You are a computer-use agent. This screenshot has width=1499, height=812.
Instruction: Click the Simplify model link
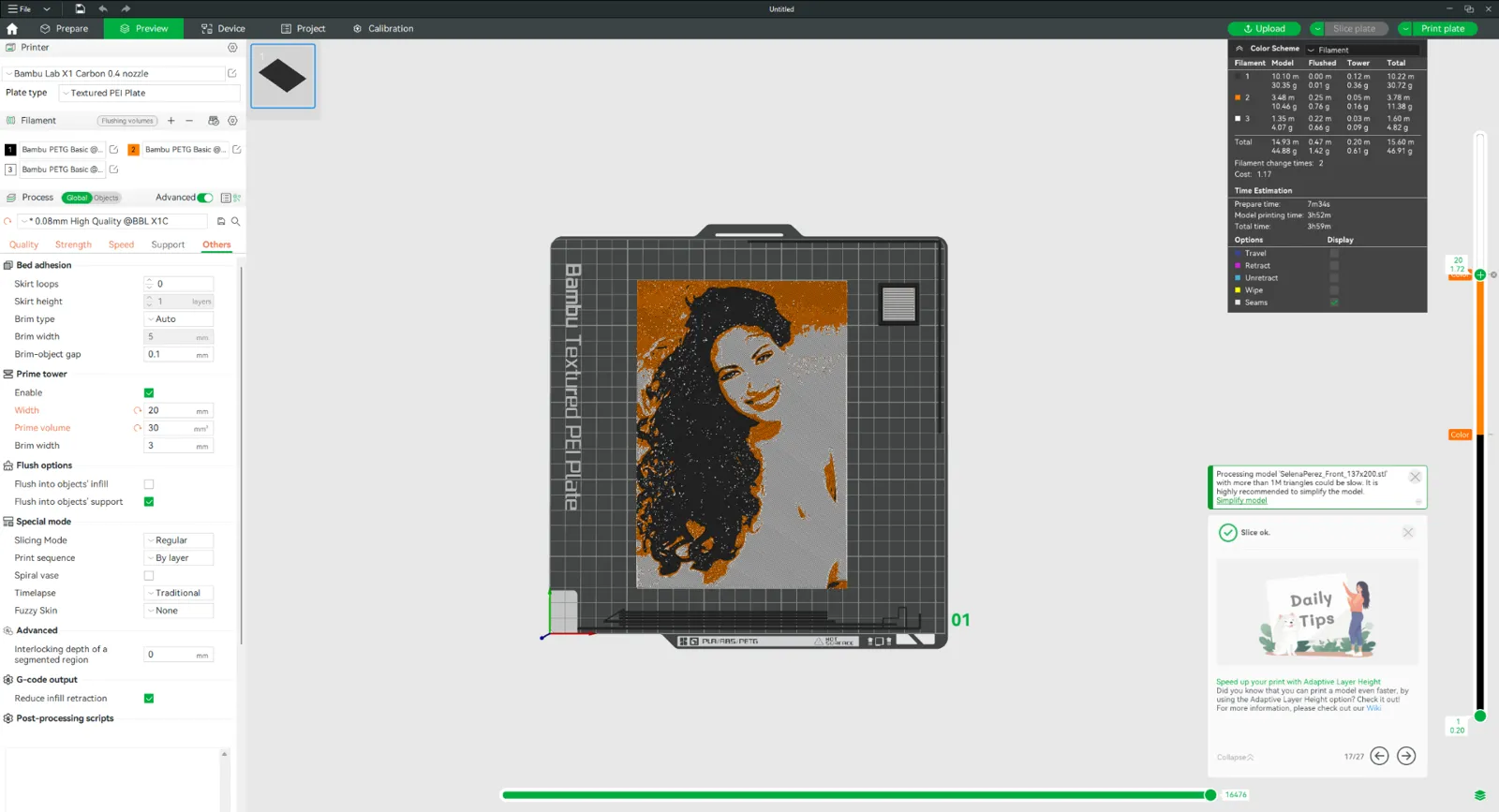(1241, 501)
